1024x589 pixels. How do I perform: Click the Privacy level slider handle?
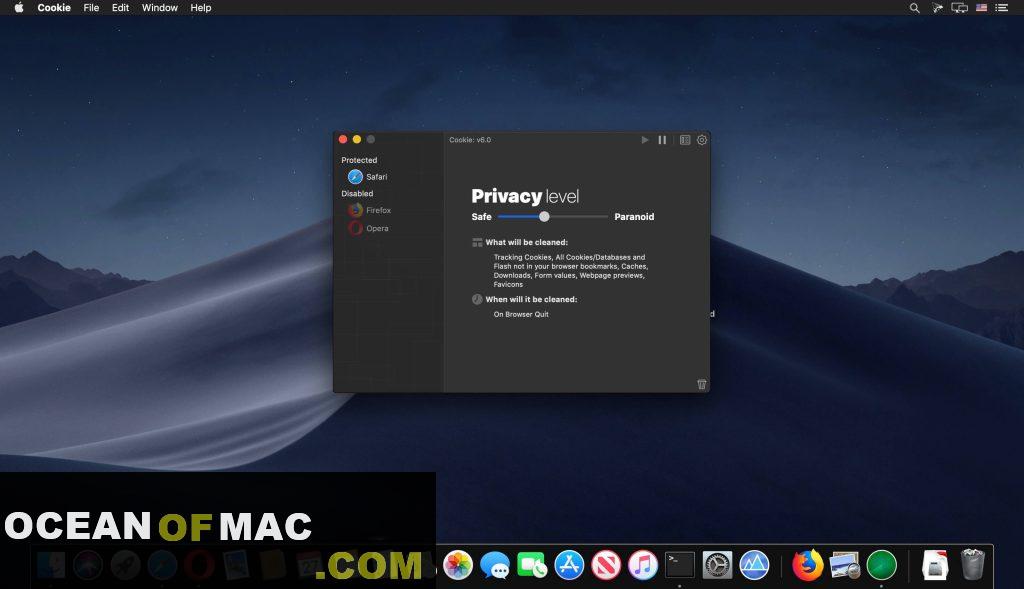[x=544, y=216]
